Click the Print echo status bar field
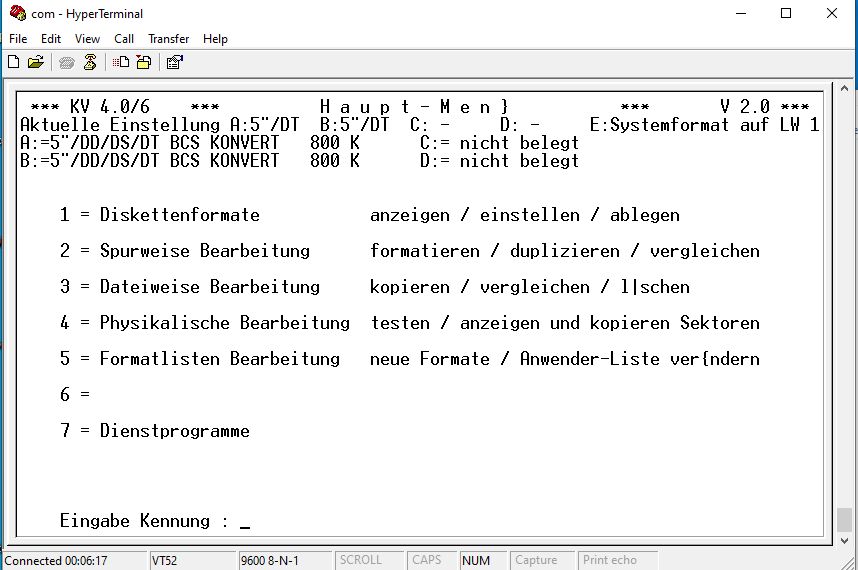Screen dimensions: 858x570 pyautogui.click(x=610, y=560)
